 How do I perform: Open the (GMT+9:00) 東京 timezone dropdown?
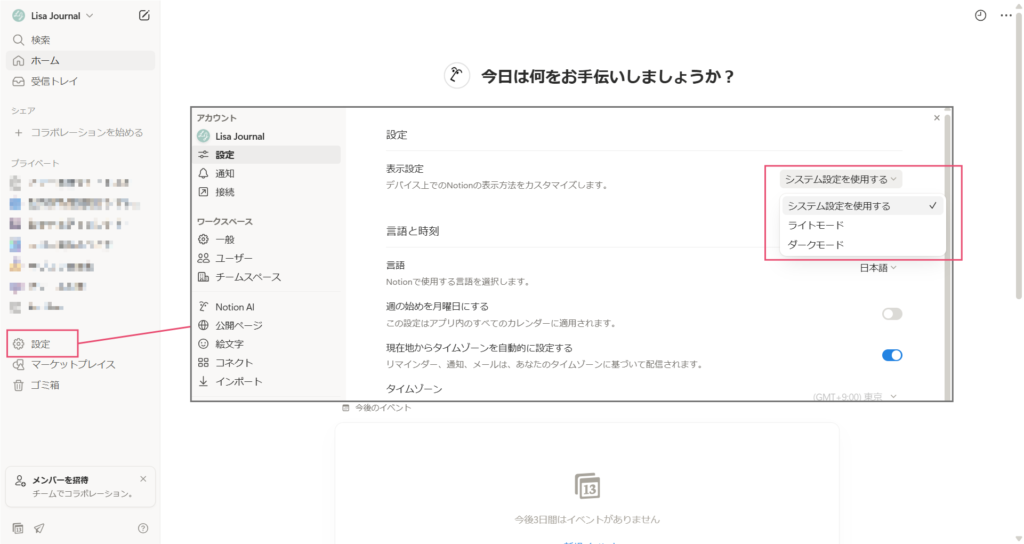click(x=854, y=396)
